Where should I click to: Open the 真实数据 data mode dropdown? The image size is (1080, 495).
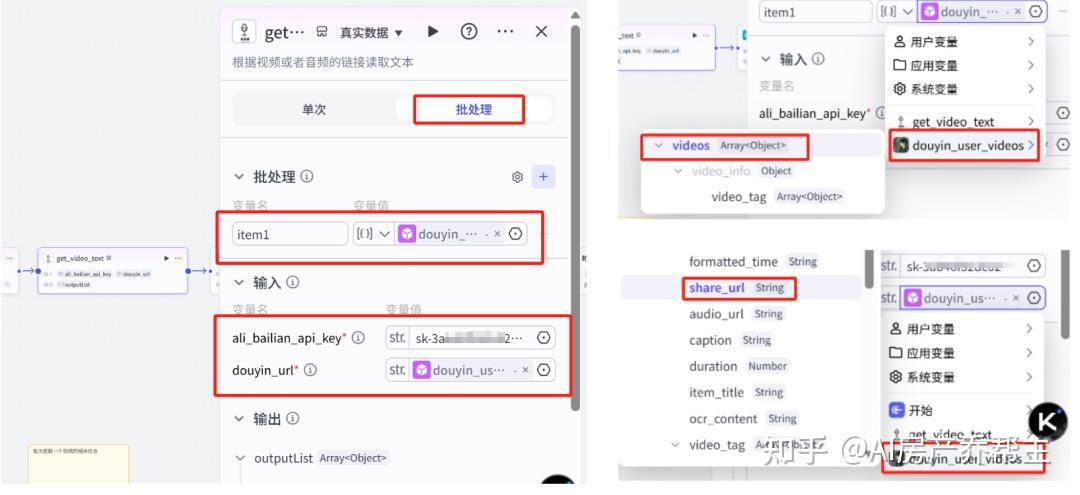click(x=371, y=32)
